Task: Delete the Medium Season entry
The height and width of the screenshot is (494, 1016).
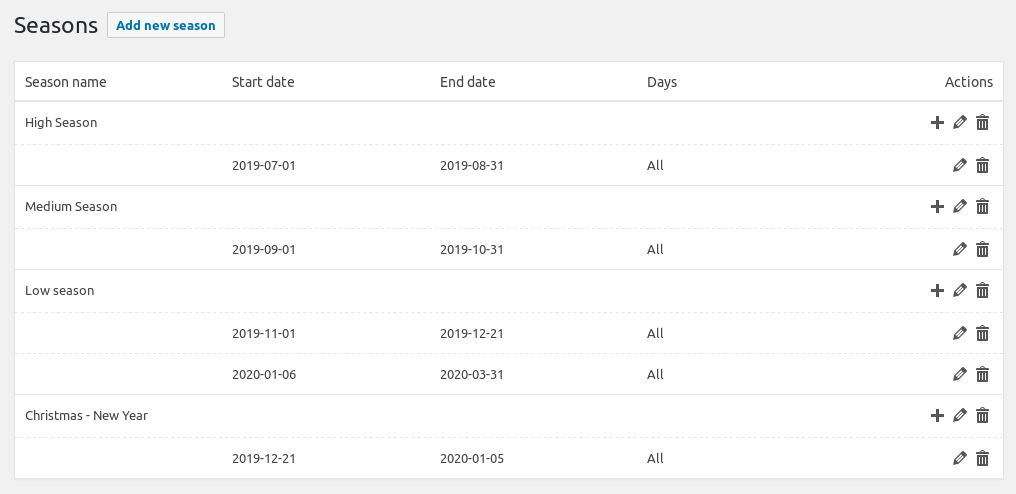Action: 982,207
